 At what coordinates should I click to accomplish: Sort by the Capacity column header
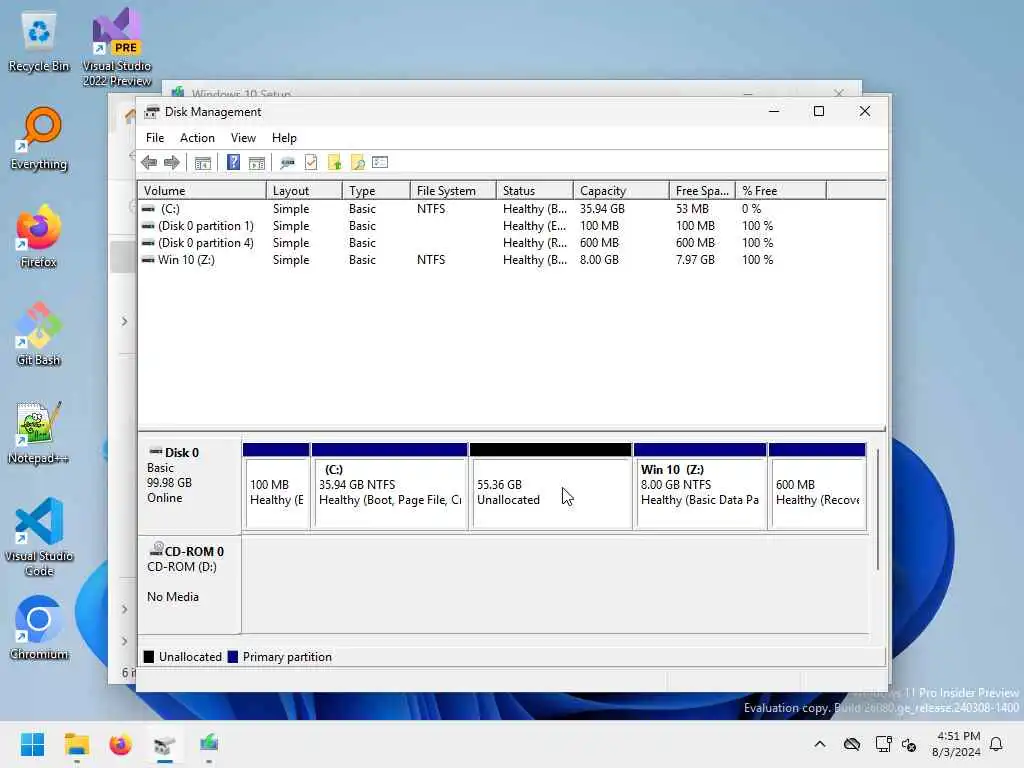coord(621,191)
